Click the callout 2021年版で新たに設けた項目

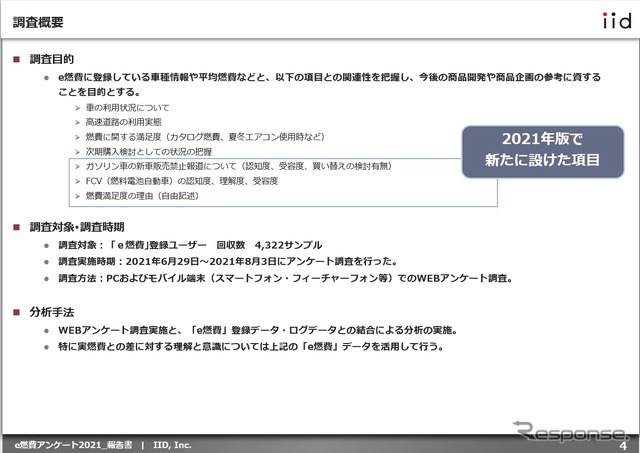point(542,151)
